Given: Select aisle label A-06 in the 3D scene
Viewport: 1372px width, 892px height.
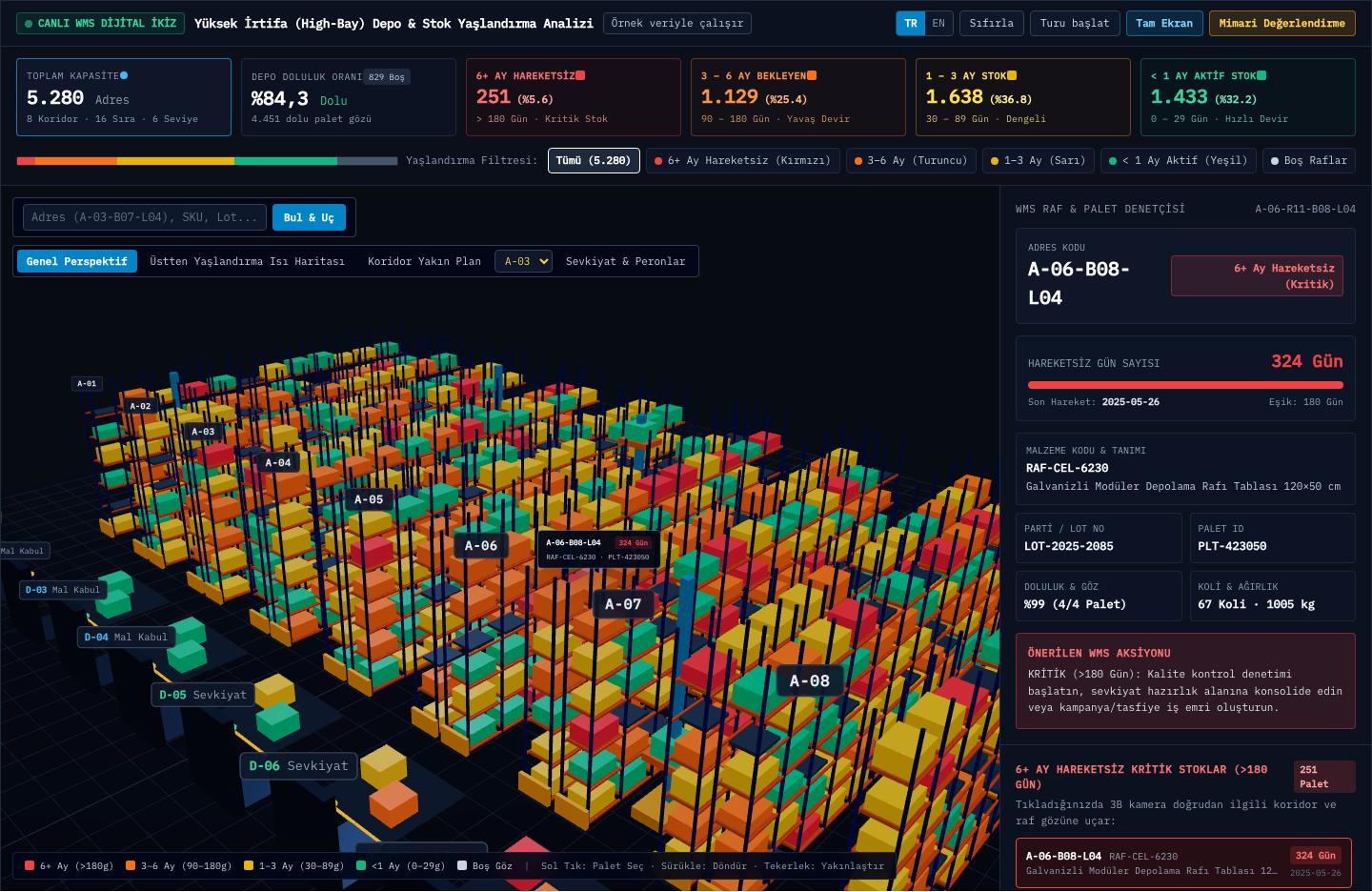Looking at the screenshot, I should (480, 545).
